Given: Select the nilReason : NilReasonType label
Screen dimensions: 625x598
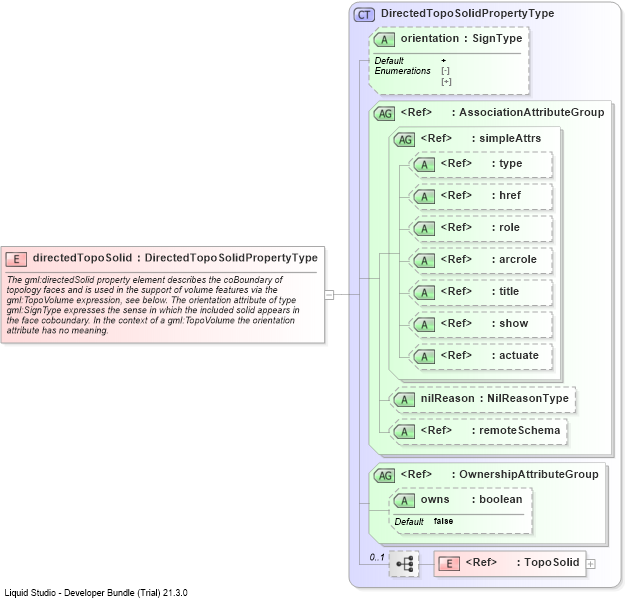Looking at the screenshot, I should point(495,398).
